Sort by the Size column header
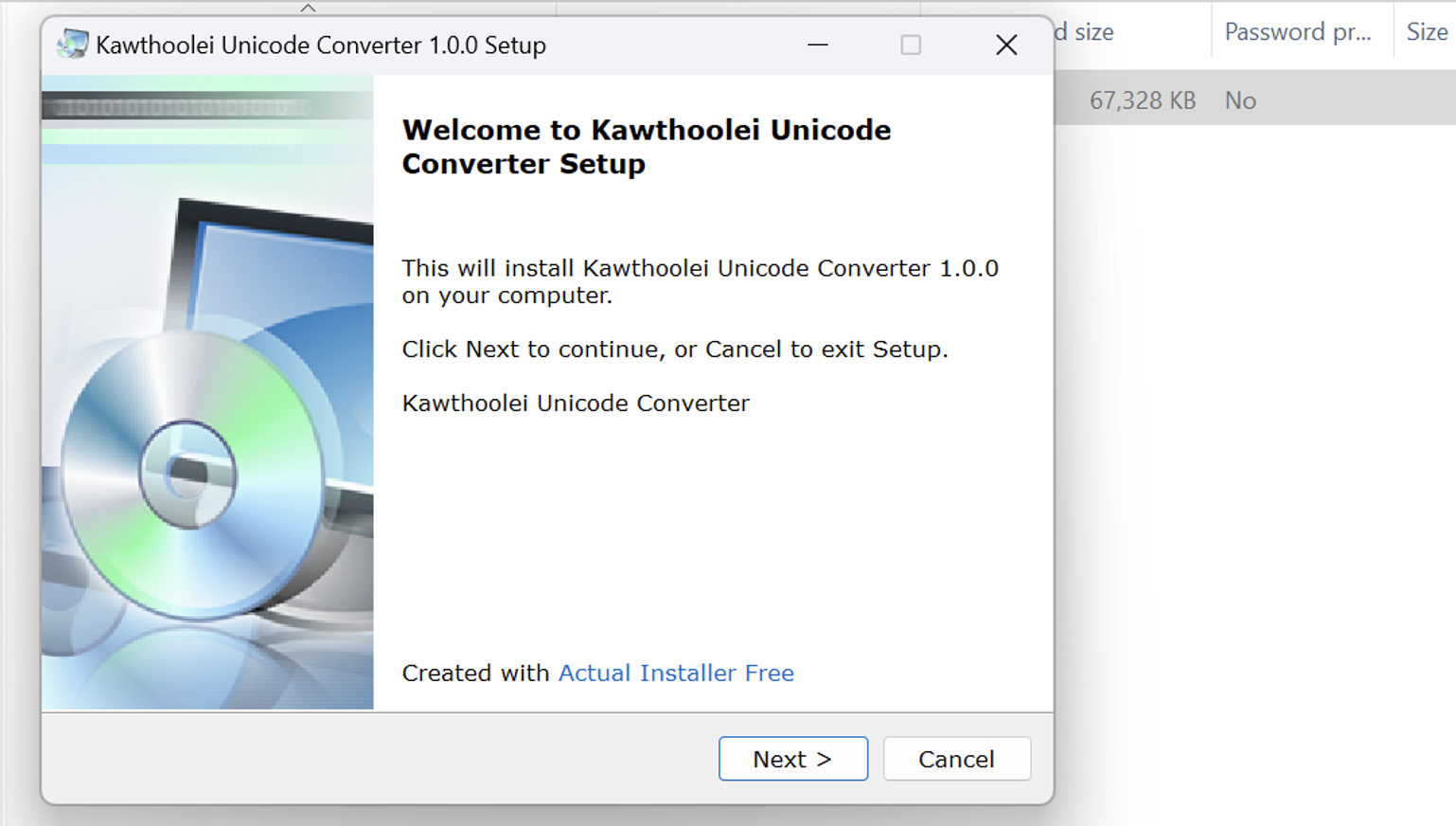Screen dimensions: 1456x826 pyautogui.click(x=1427, y=31)
